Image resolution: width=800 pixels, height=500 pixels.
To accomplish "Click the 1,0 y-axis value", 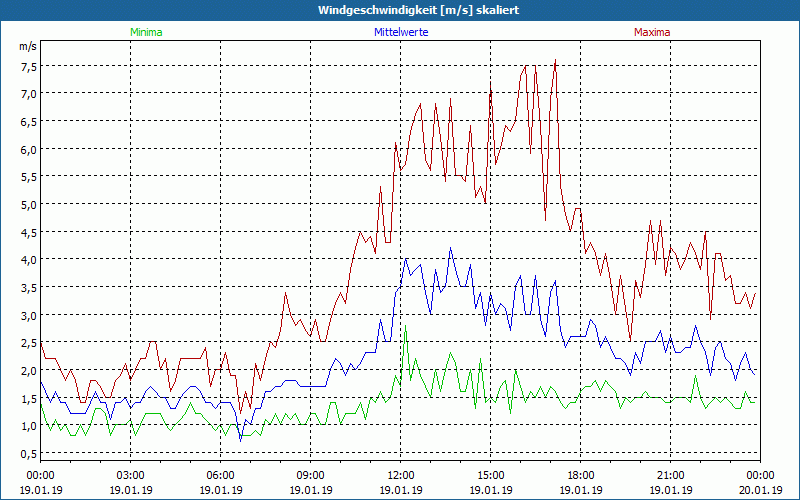I will [x=27, y=426].
